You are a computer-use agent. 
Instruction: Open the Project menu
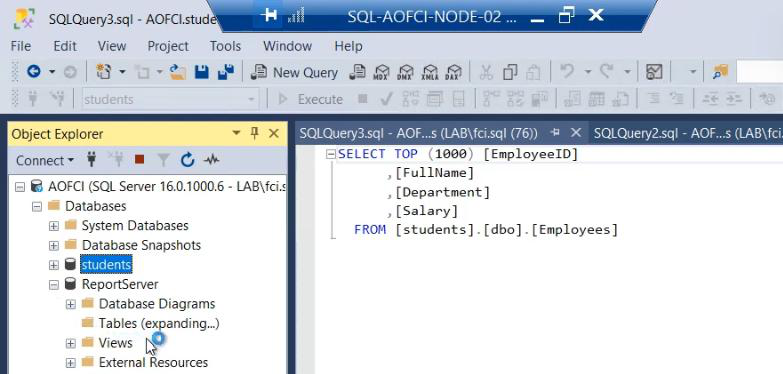click(168, 46)
